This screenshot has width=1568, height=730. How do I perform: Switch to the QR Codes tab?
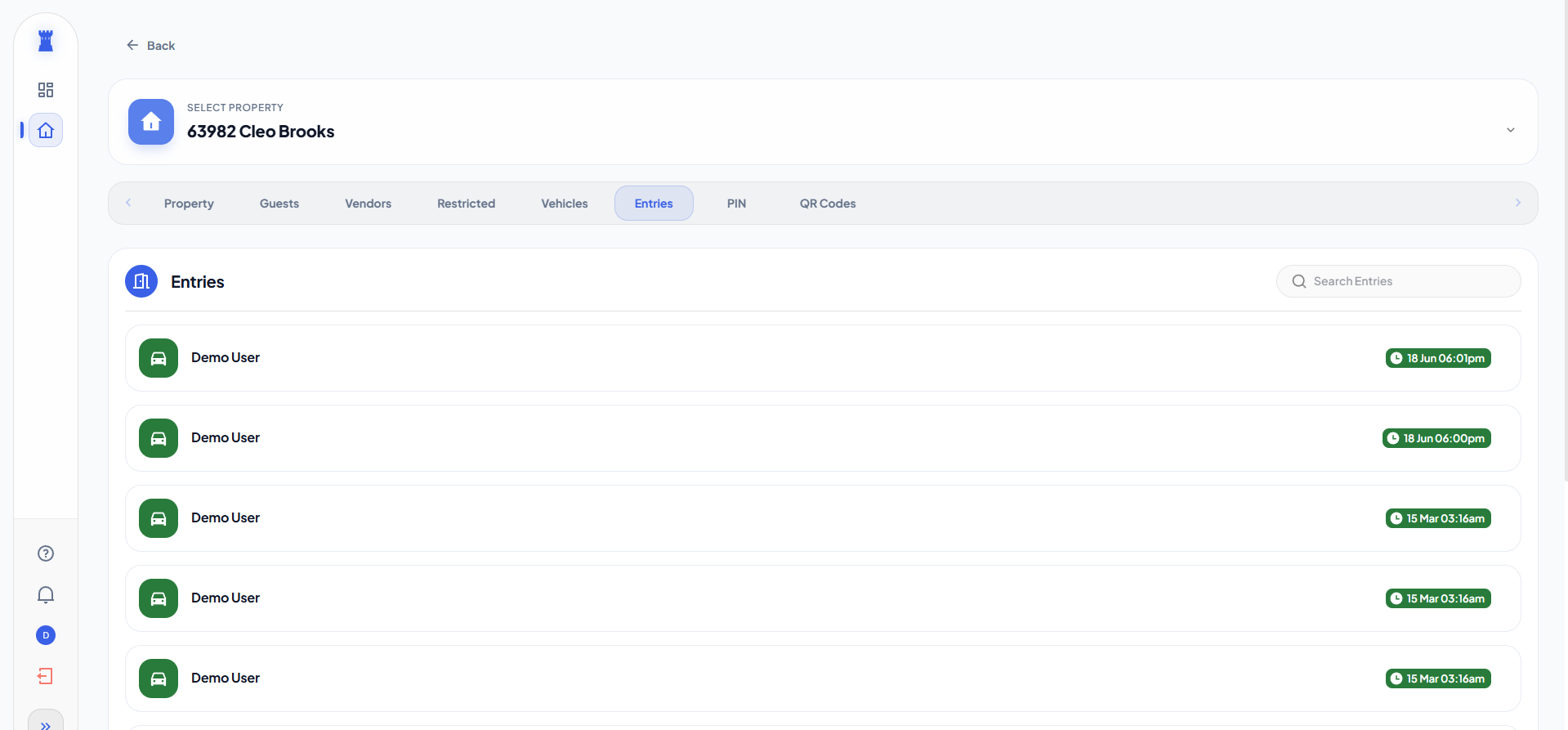coord(828,204)
